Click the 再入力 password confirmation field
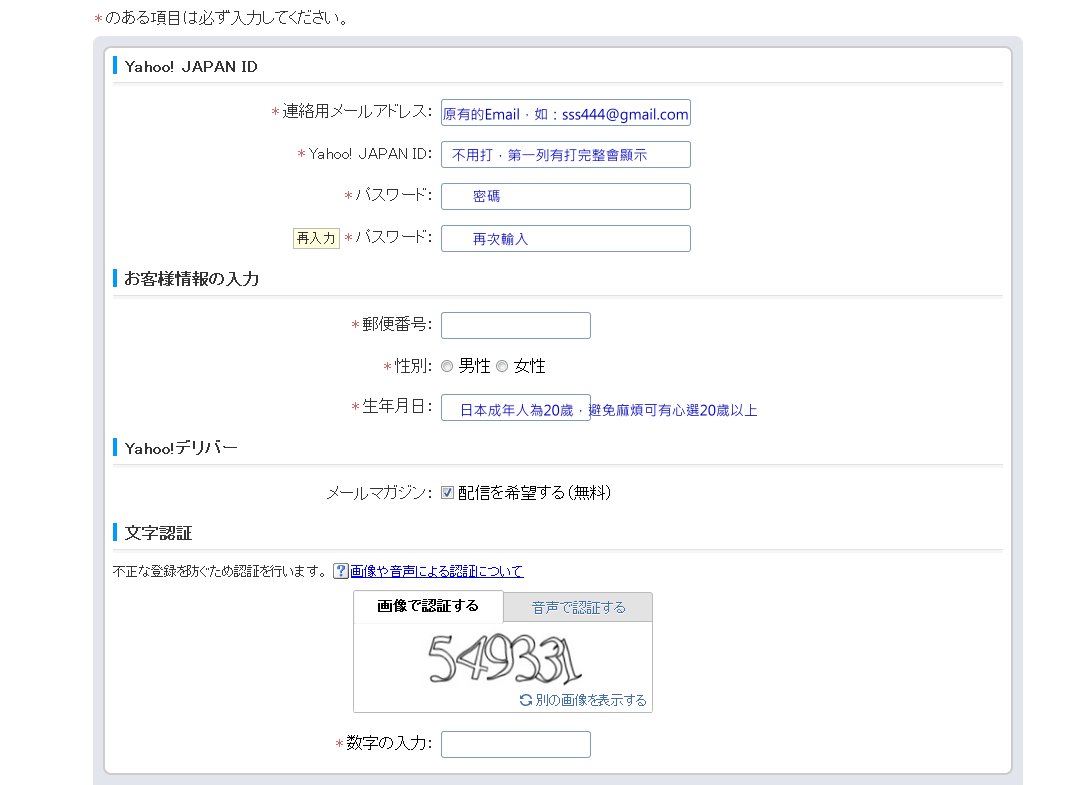 pyautogui.click(x=565, y=239)
